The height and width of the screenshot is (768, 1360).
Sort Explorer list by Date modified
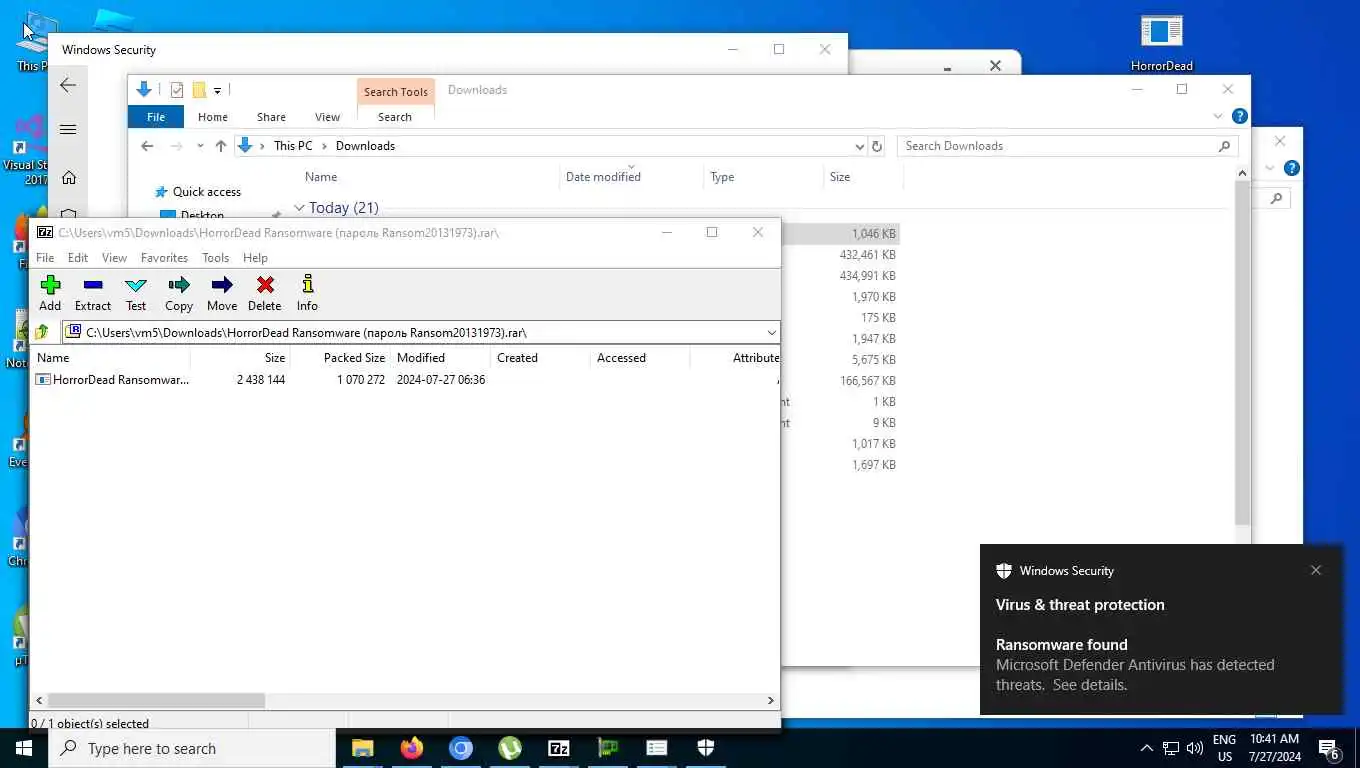click(603, 177)
